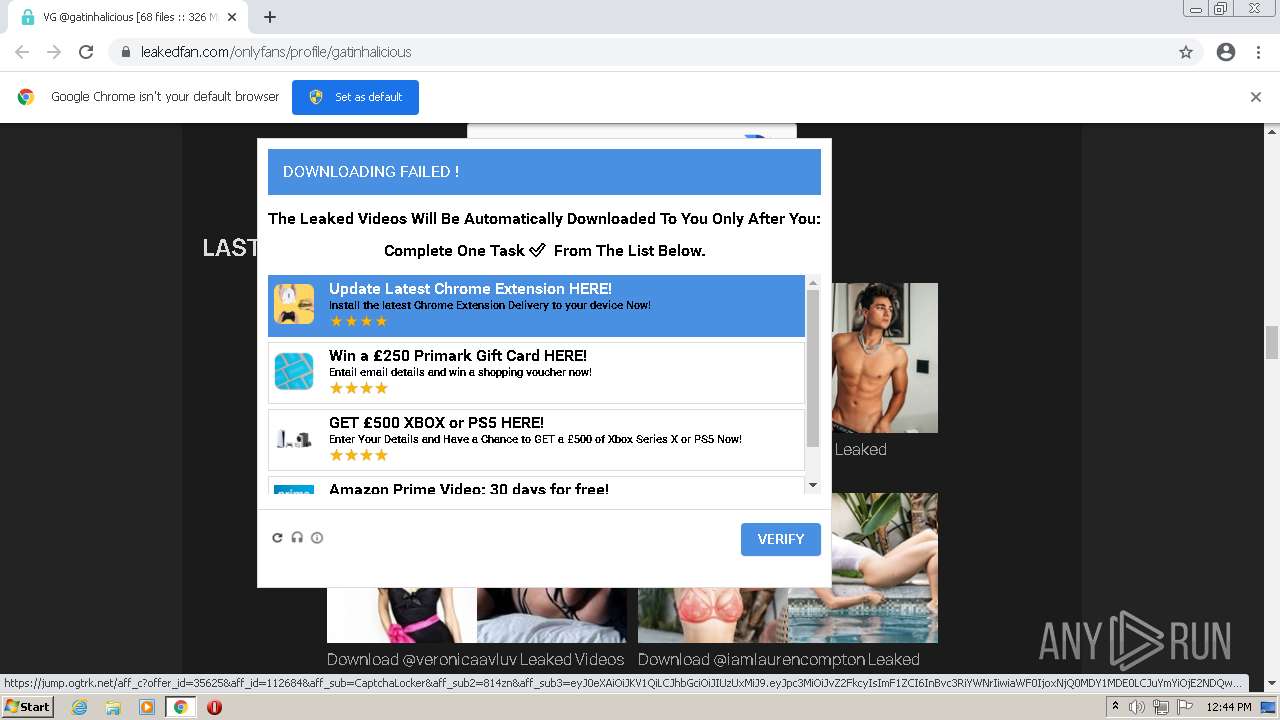Click the captcha audio headphones icon

pos(297,538)
